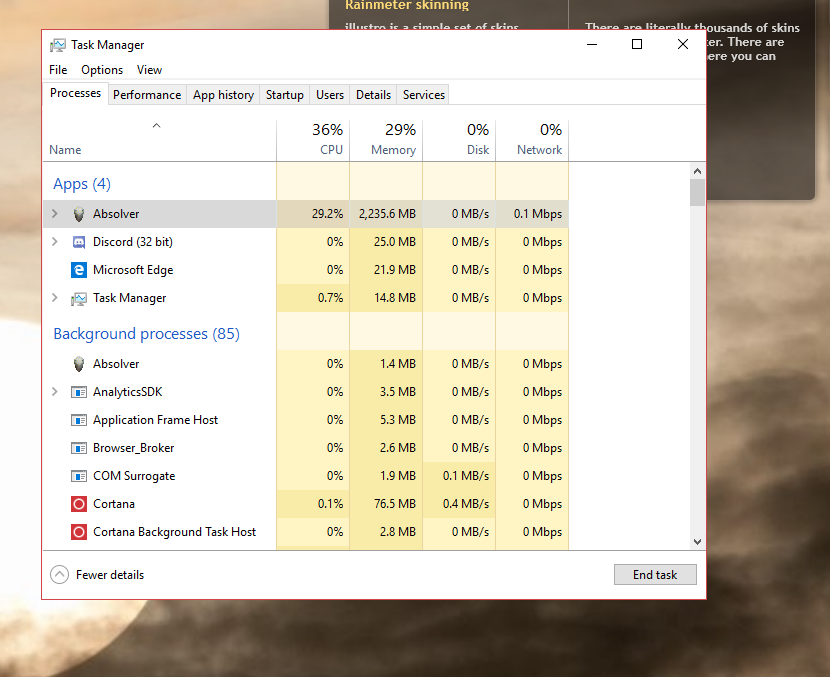The image size is (830, 677).
Task: Select the Apps (4) group header
Action: click(82, 184)
